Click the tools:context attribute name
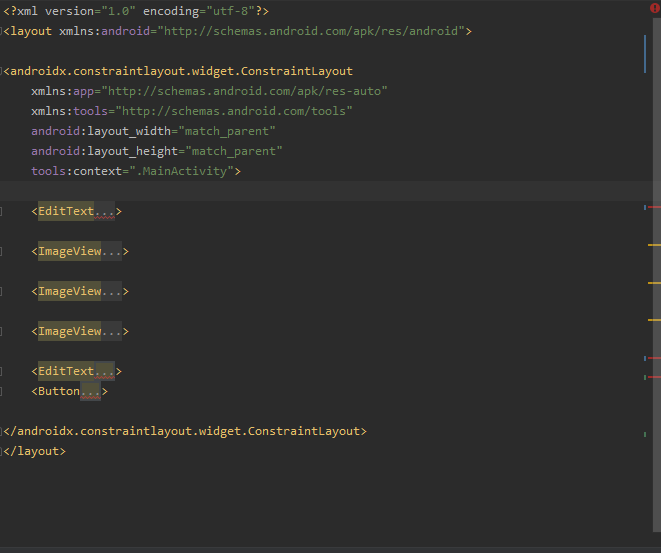The width and height of the screenshot is (661, 553). click(x=76, y=171)
